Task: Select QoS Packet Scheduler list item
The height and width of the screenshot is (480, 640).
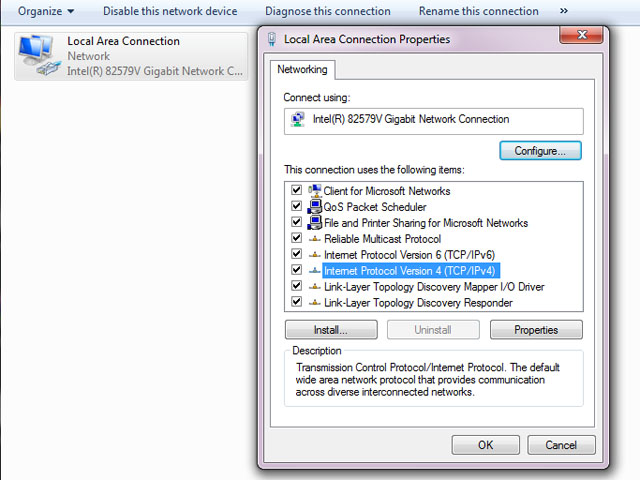Action: [x=375, y=207]
